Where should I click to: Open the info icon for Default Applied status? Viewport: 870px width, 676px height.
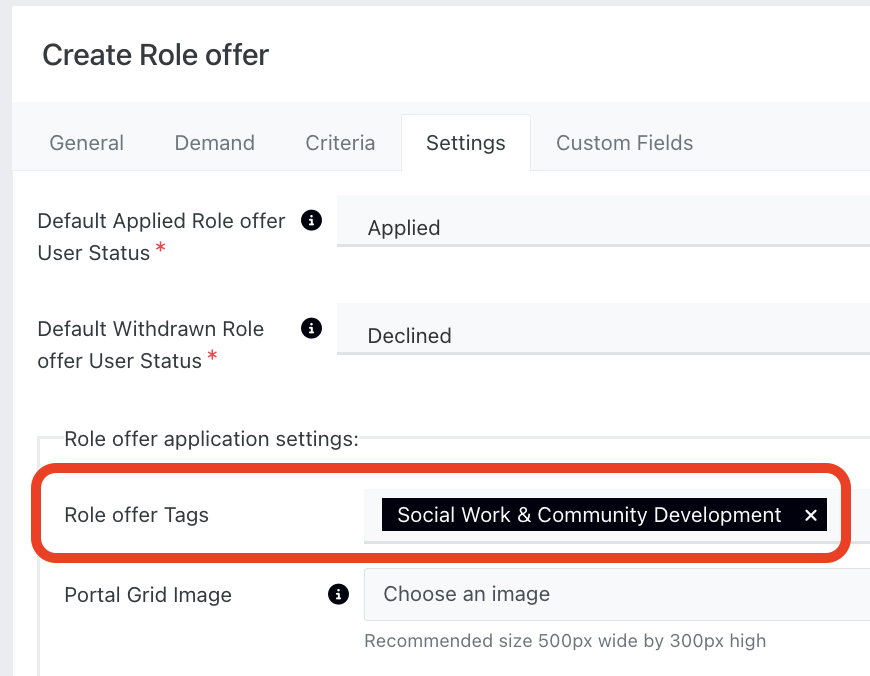click(x=312, y=220)
